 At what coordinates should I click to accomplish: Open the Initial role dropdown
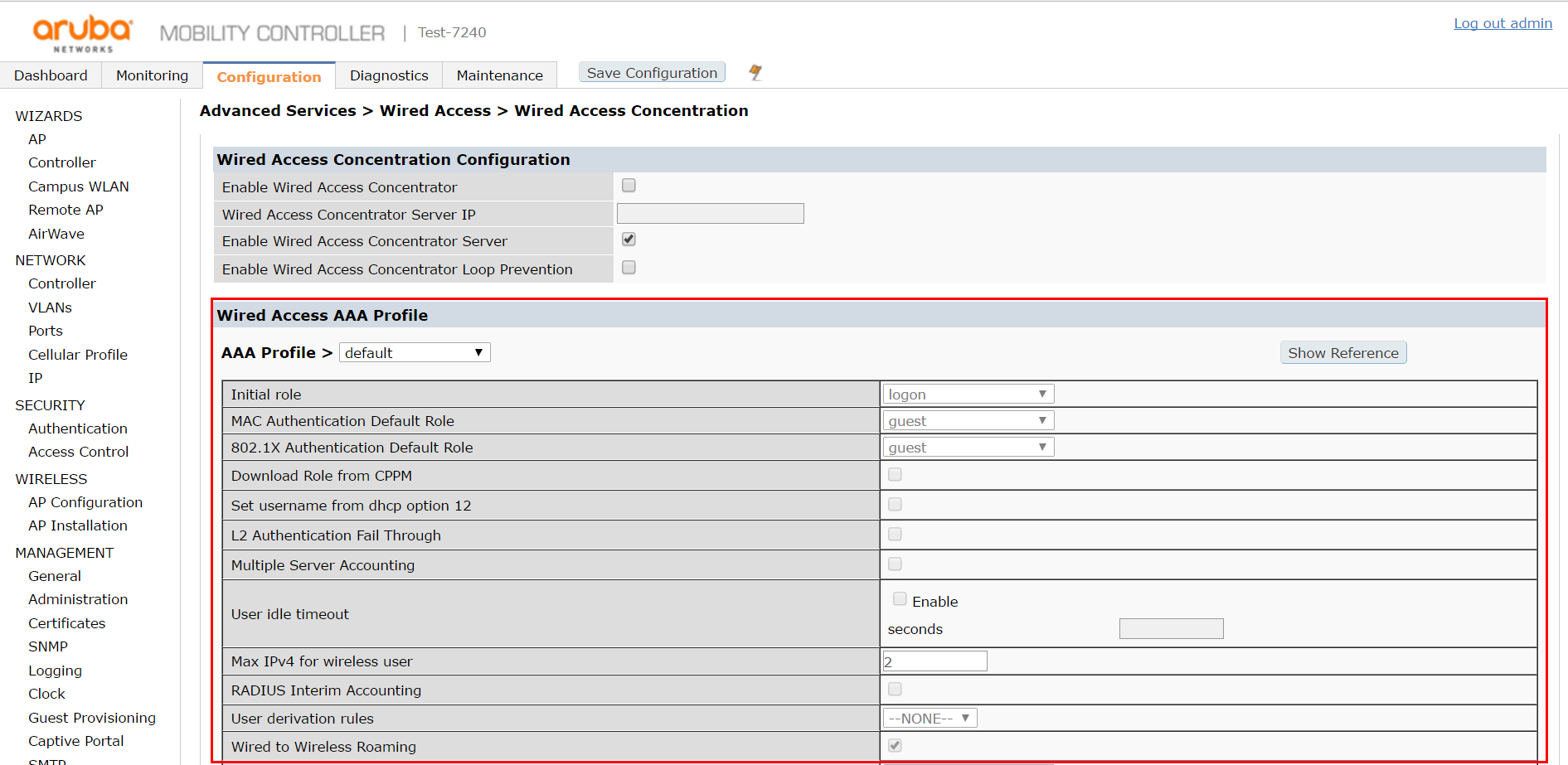tap(967, 393)
